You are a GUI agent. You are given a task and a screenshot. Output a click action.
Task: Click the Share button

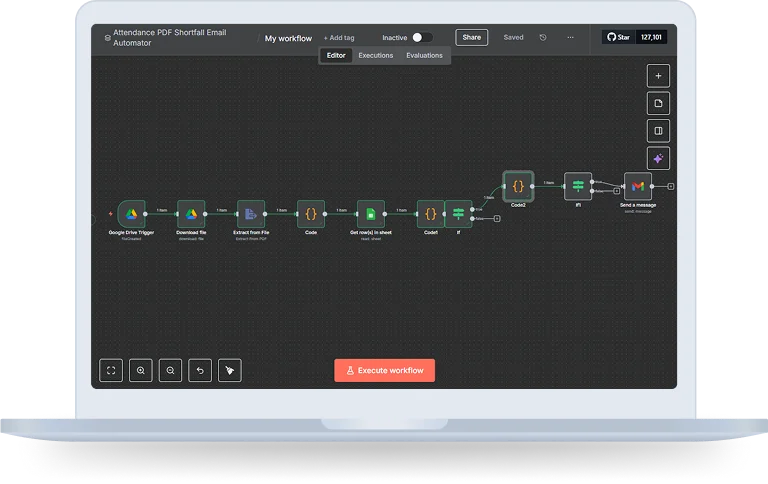point(471,38)
